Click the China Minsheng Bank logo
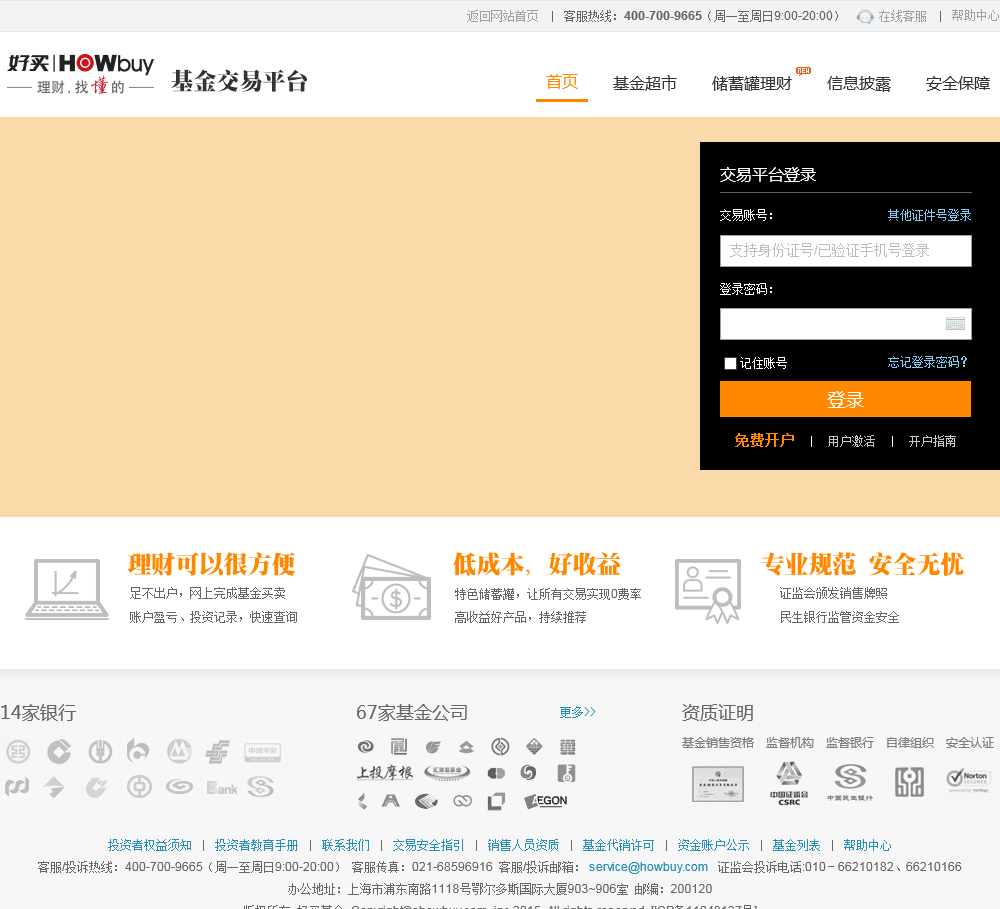Viewport: 1000px width, 909px height. [x=850, y=782]
